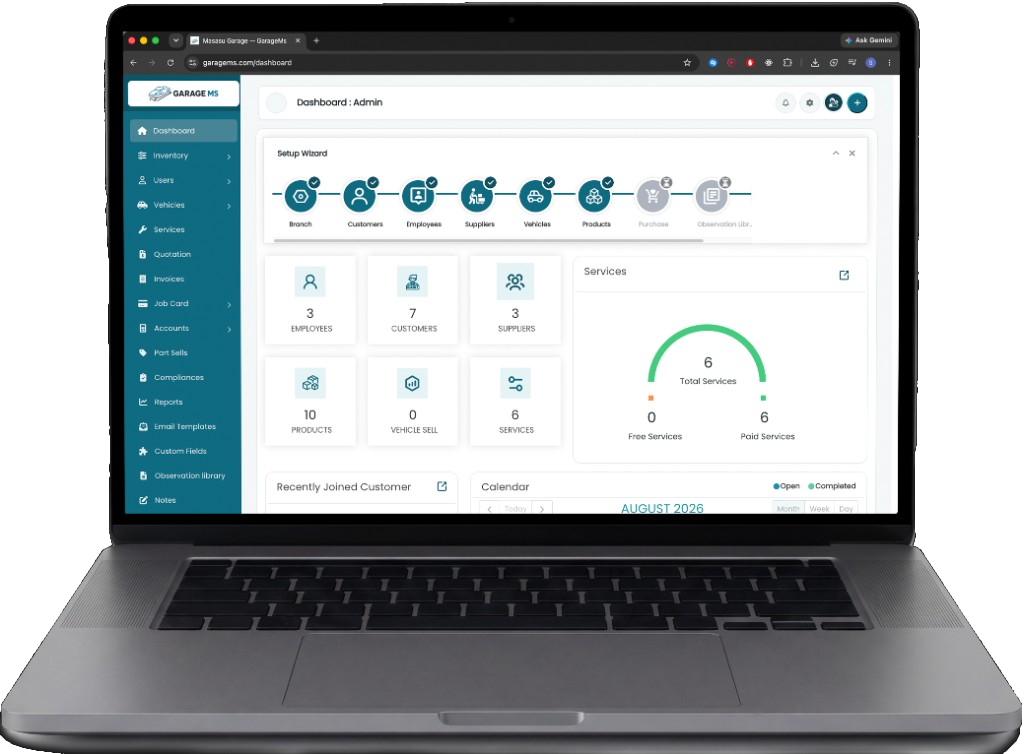1024x754 pixels.
Task: Open browser downloads icon
Action: [815, 63]
